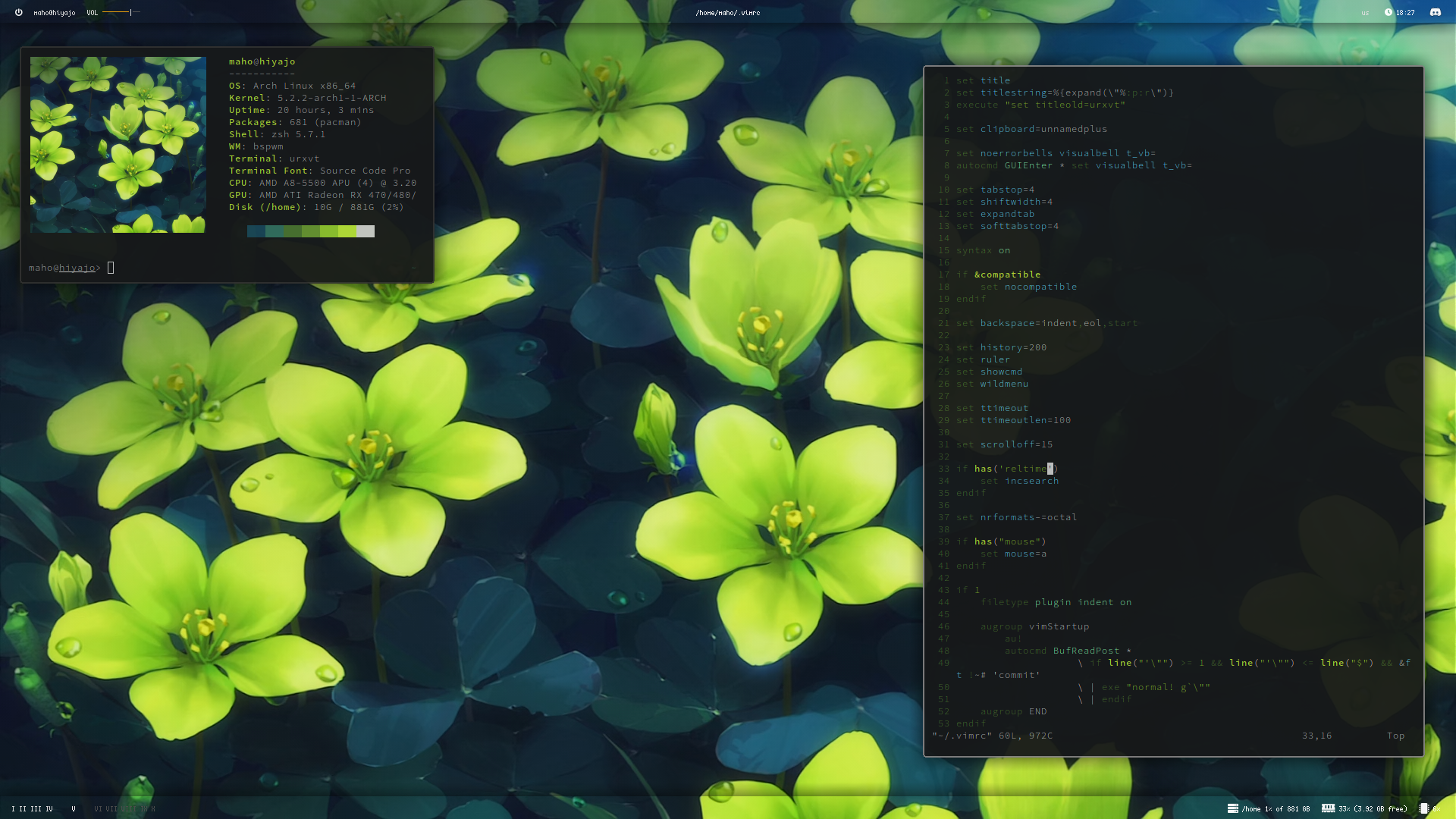Switch to workspace I

(13, 809)
